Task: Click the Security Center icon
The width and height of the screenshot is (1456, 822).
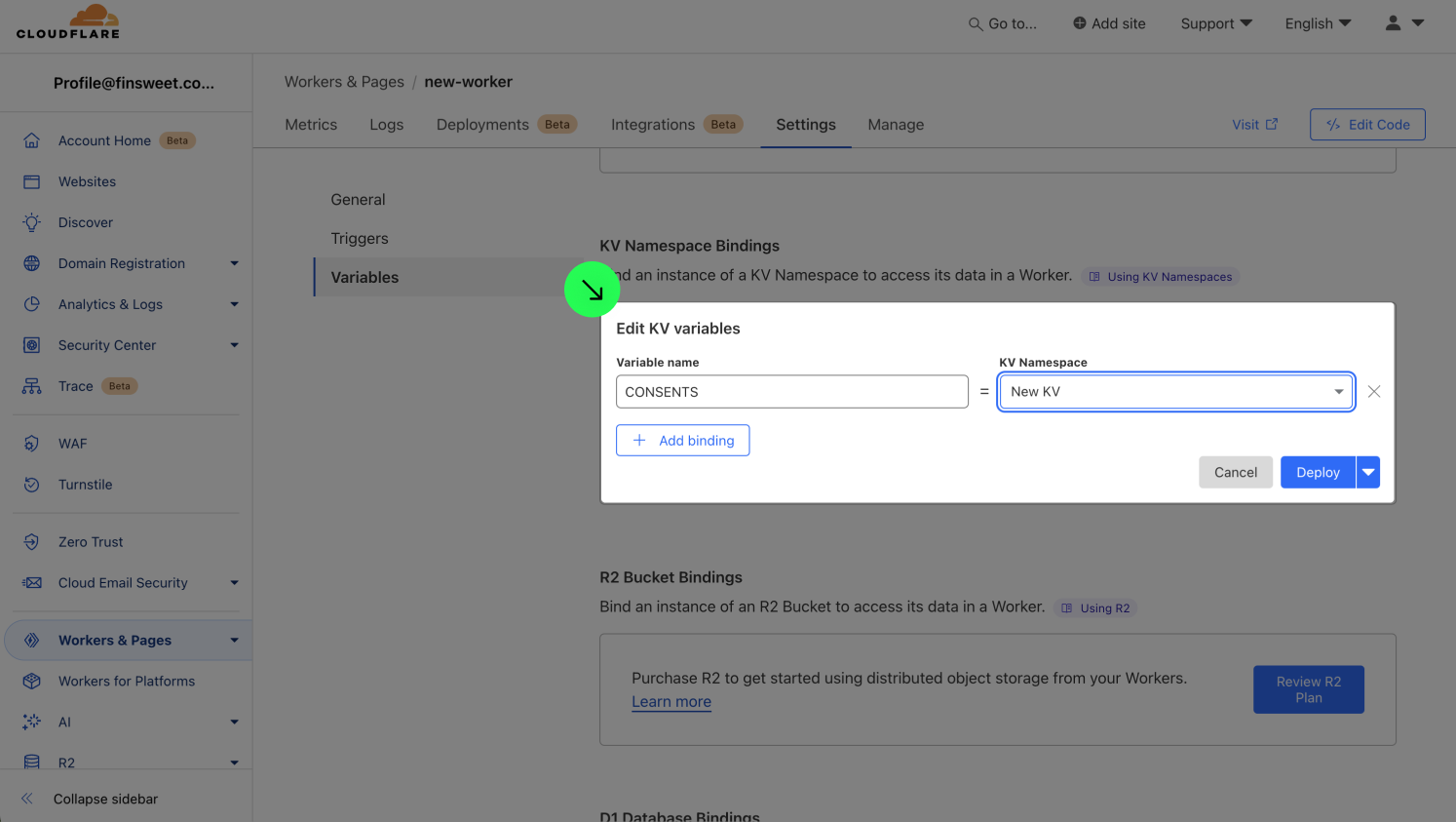Action: tap(32, 345)
